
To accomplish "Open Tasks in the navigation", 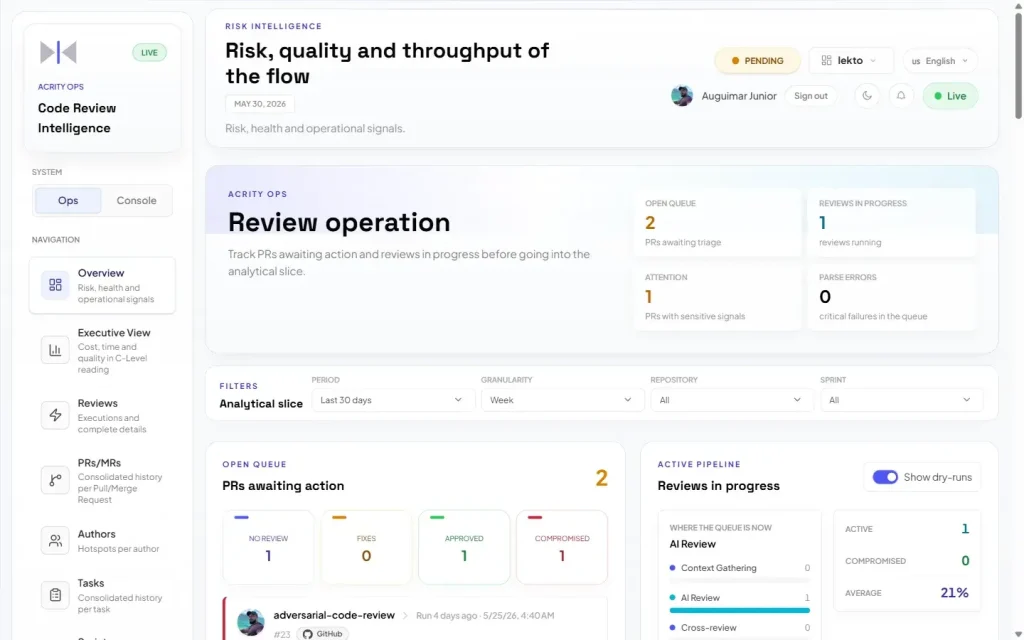I will click(x=102, y=596).
